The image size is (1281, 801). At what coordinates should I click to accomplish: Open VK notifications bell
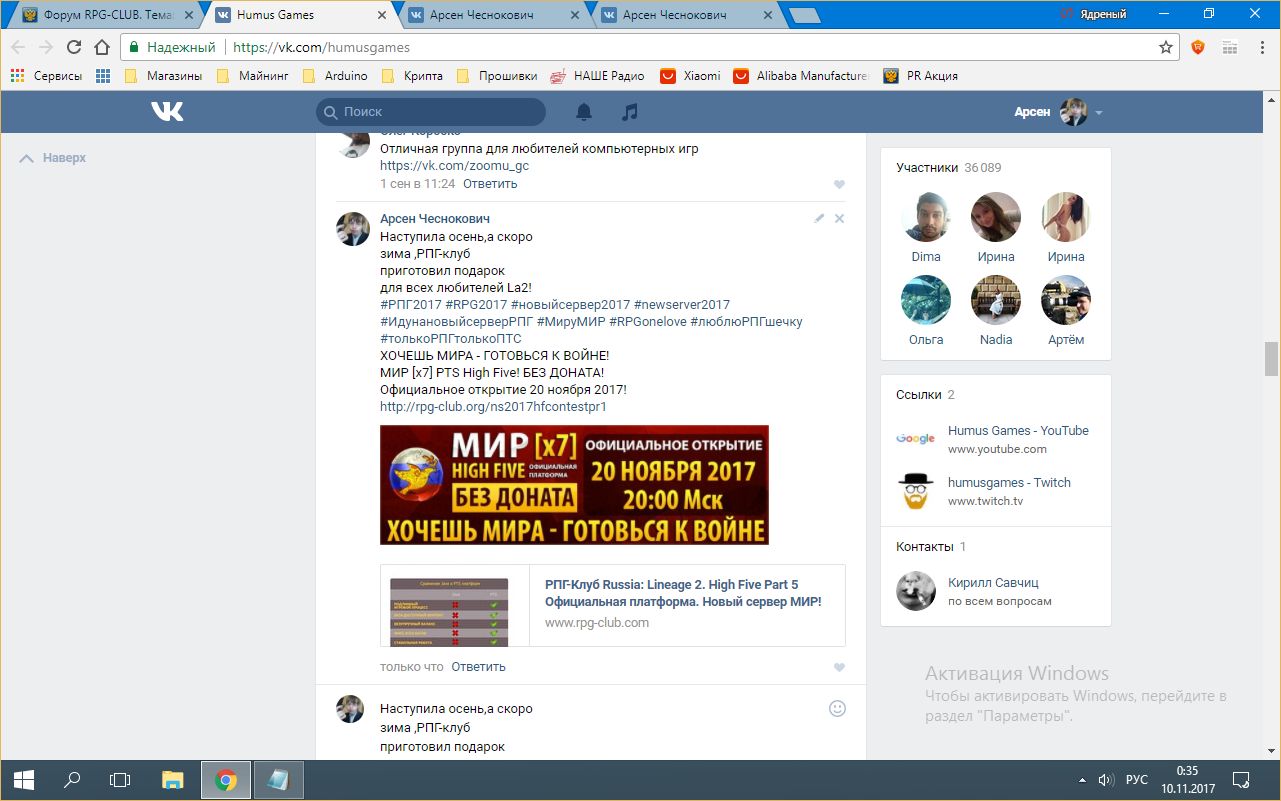pyautogui.click(x=584, y=112)
